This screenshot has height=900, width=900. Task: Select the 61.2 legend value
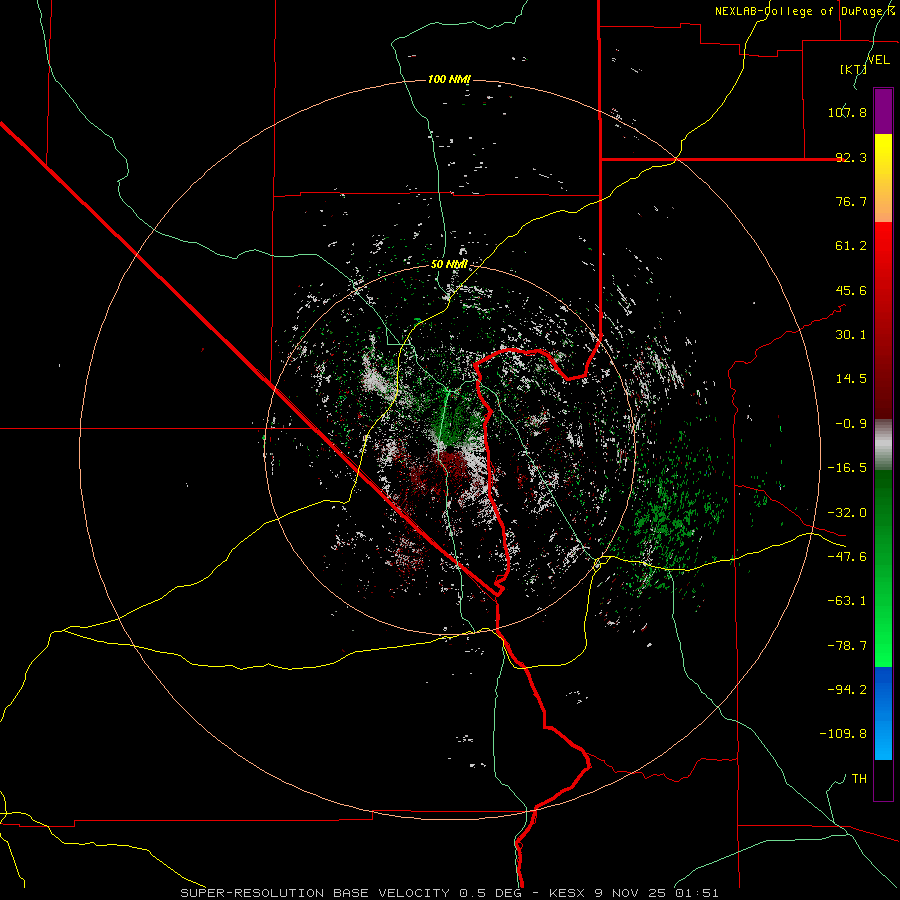point(851,246)
